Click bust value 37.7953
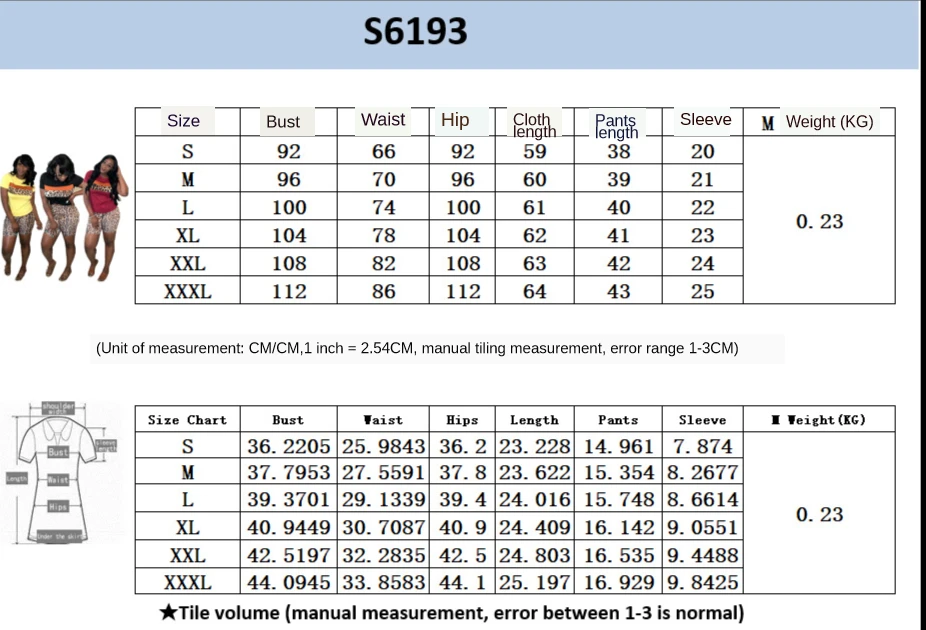The width and height of the screenshot is (926, 630). (x=288, y=472)
